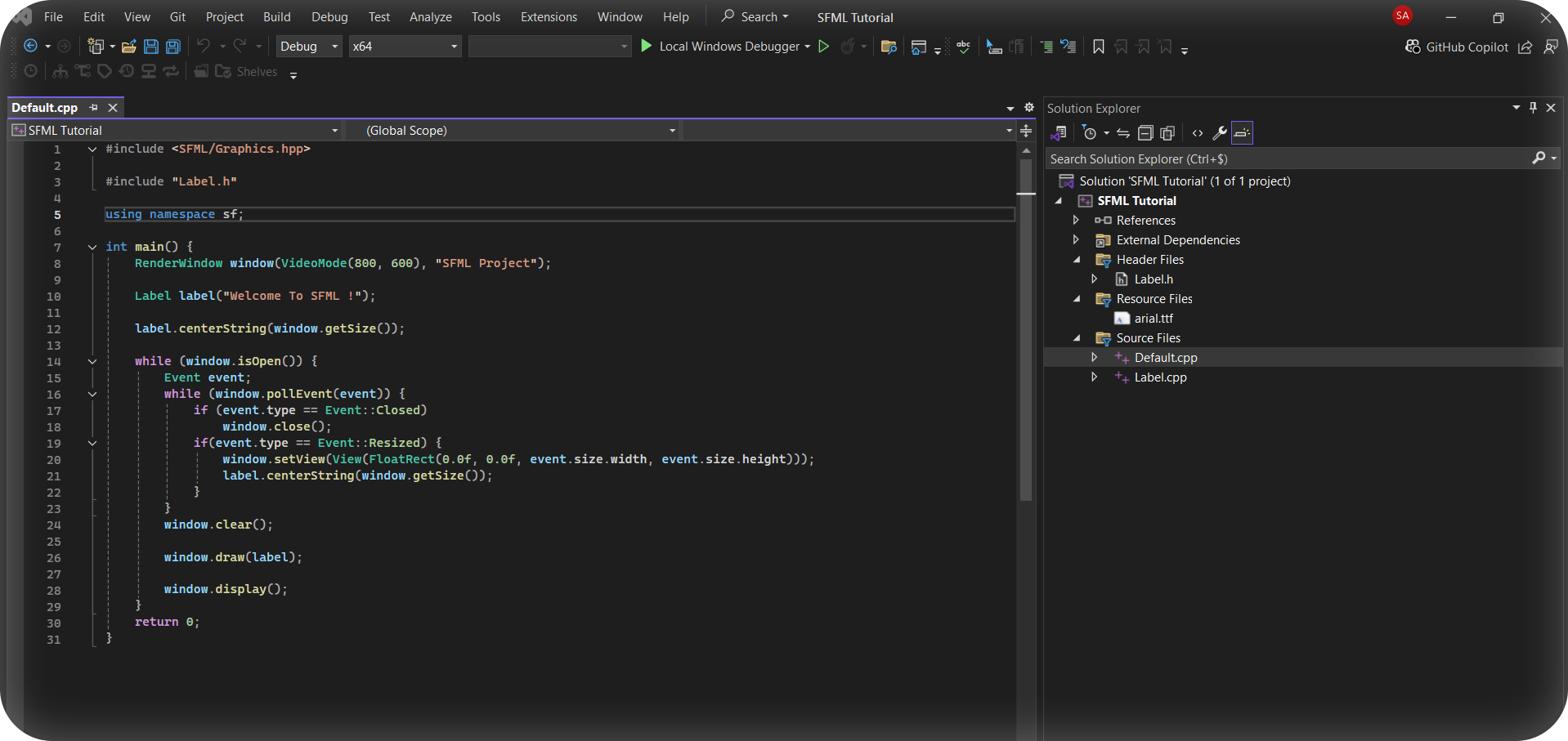Collapse the Header Files folder
1568x741 pixels.
click(x=1076, y=260)
